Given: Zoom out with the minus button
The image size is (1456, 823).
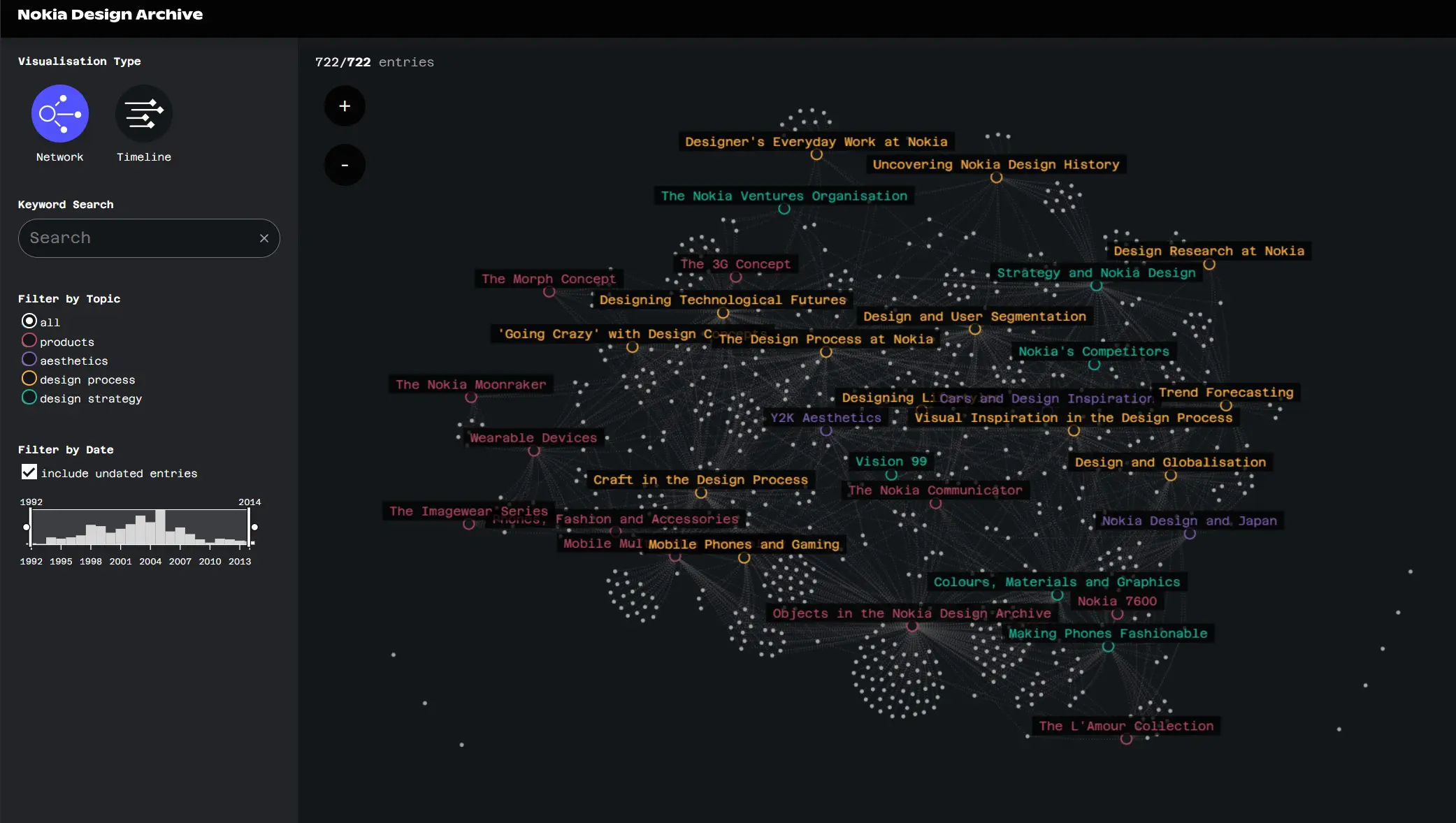Looking at the screenshot, I should (345, 165).
